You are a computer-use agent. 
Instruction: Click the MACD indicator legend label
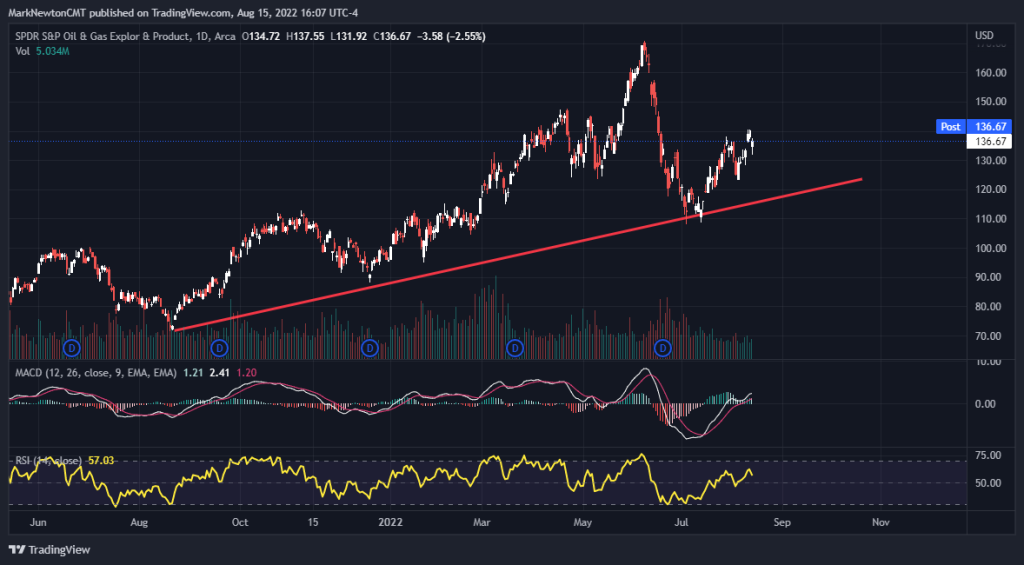tap(96, 373)
